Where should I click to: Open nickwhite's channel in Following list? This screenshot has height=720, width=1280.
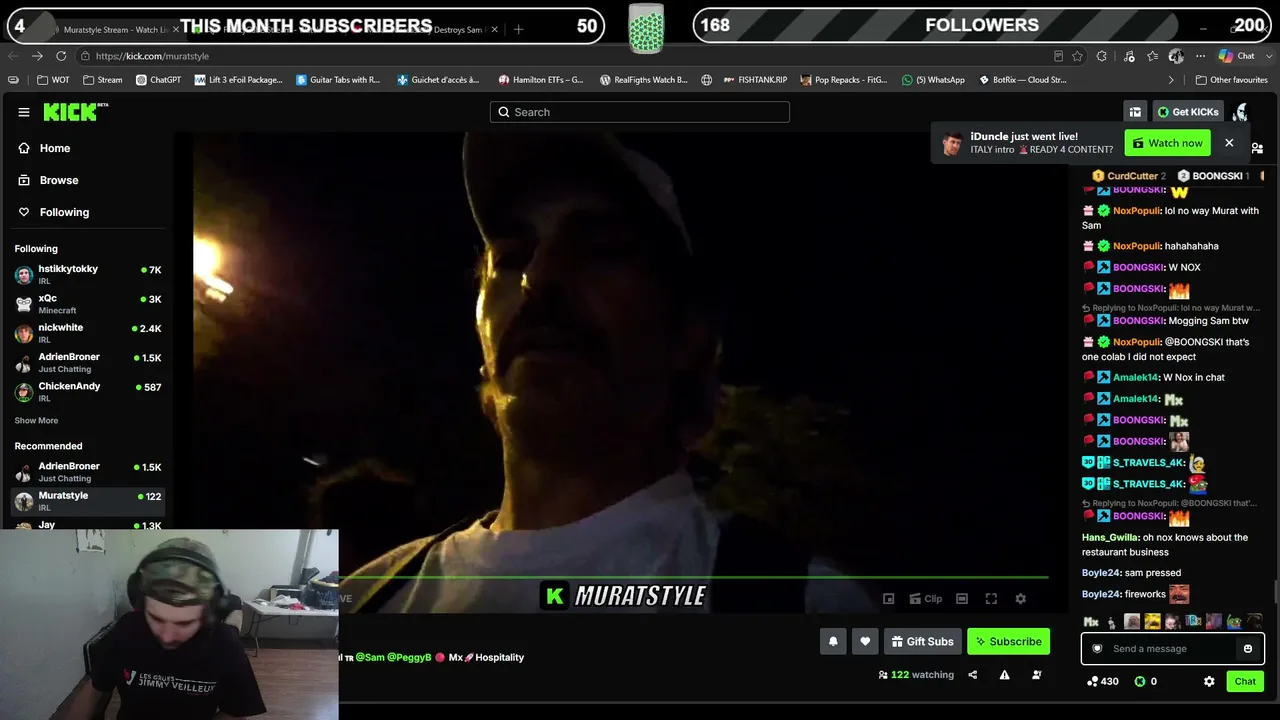click(x=88, y=332)
